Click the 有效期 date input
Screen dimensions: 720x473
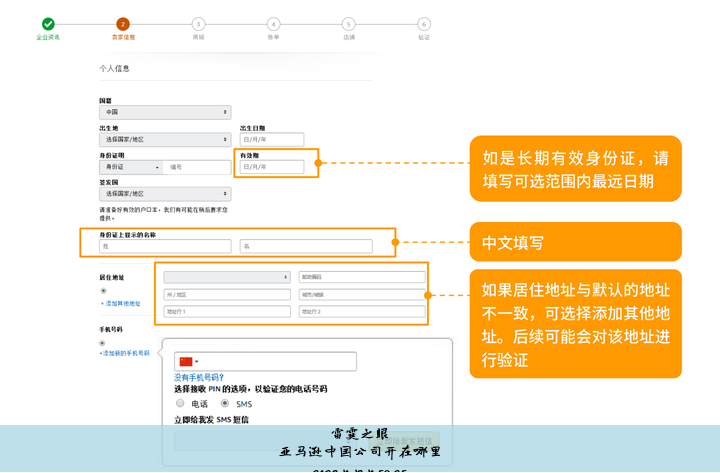[272, 167]
